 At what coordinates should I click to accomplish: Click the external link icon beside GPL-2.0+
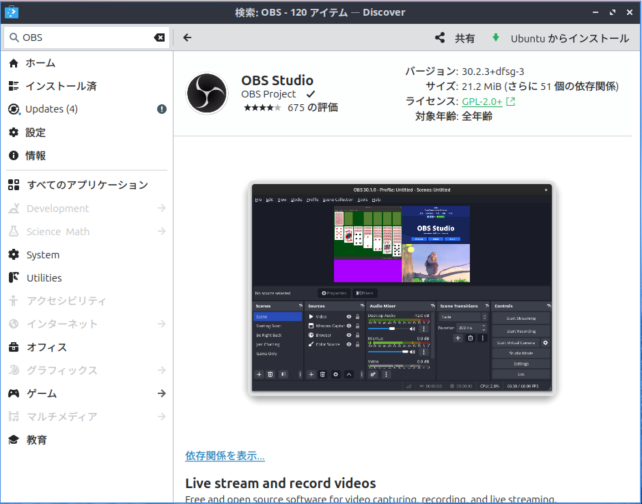pyautogui.click(x=511, y=102)
